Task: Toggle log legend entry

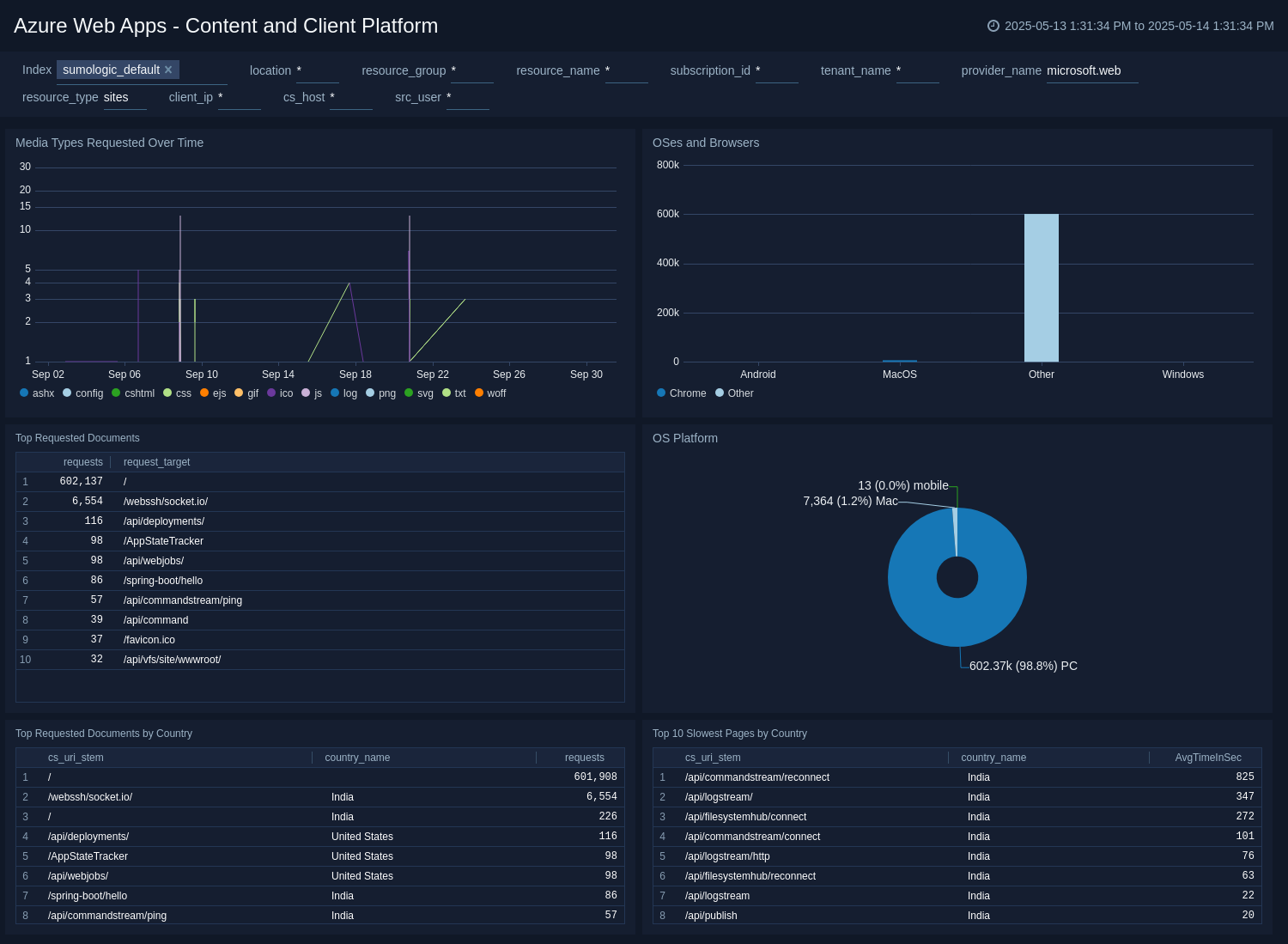Action: point(343,393)
